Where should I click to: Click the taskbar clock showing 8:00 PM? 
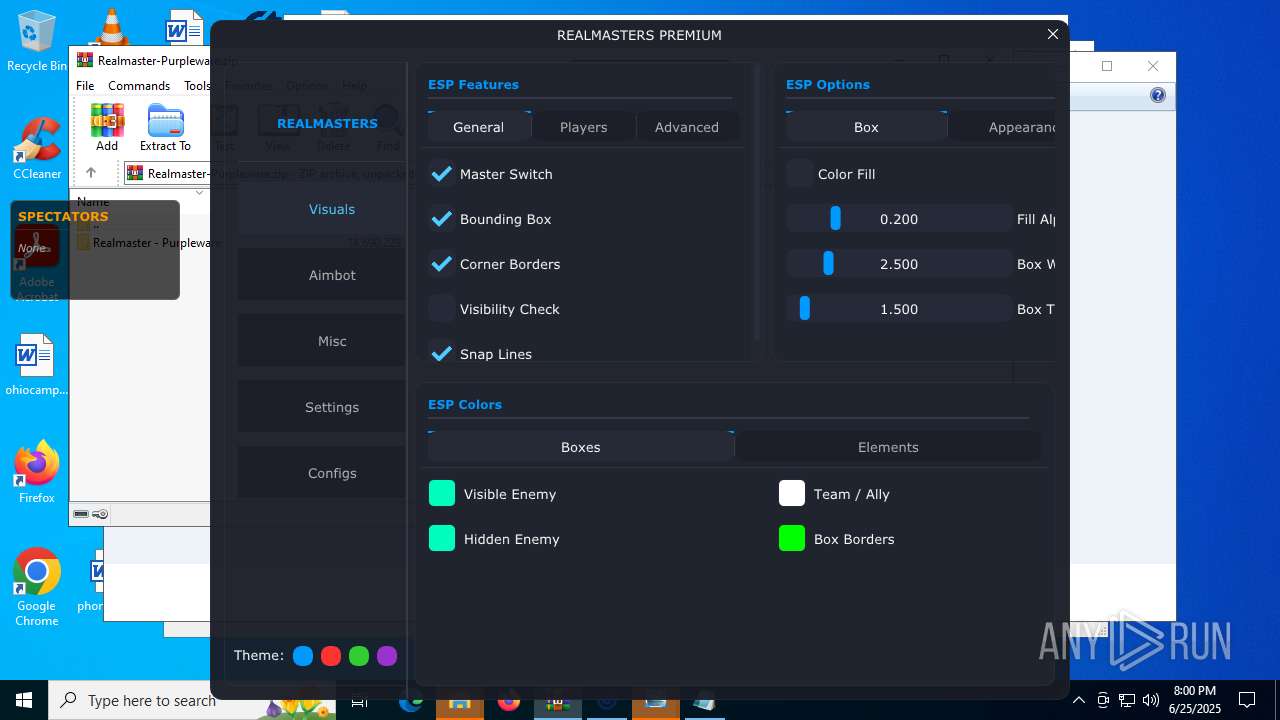click(x=1195, y=700)
